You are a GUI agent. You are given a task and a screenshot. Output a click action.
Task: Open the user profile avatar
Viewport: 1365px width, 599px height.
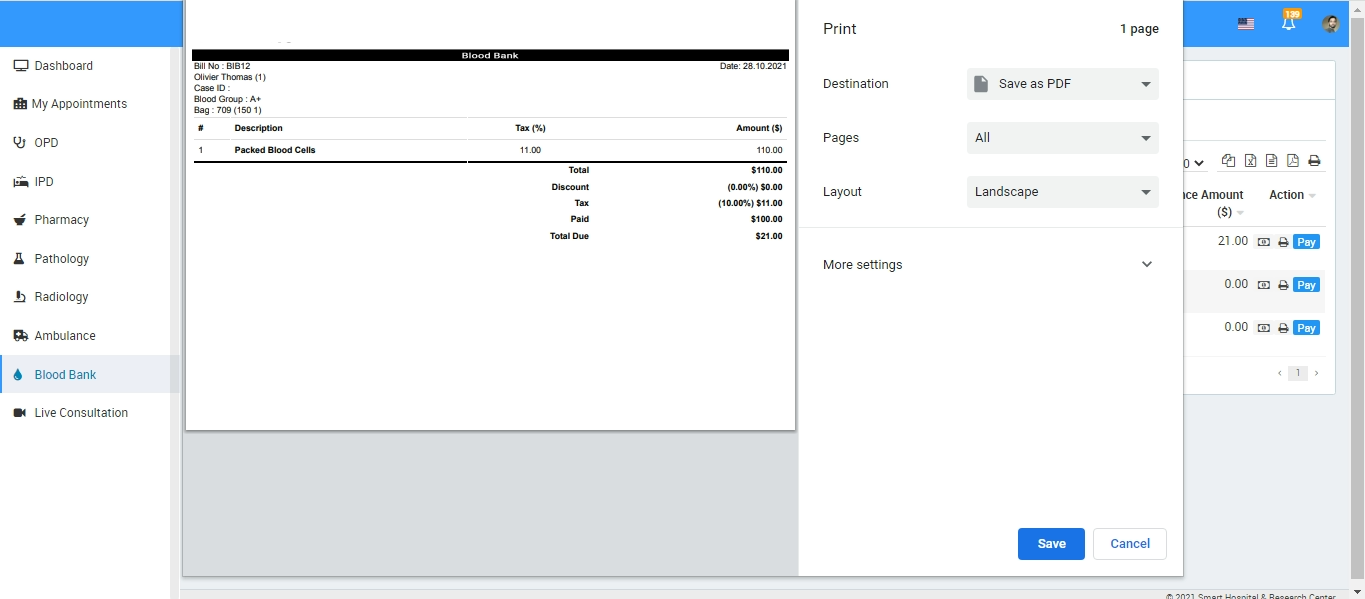1330,24
